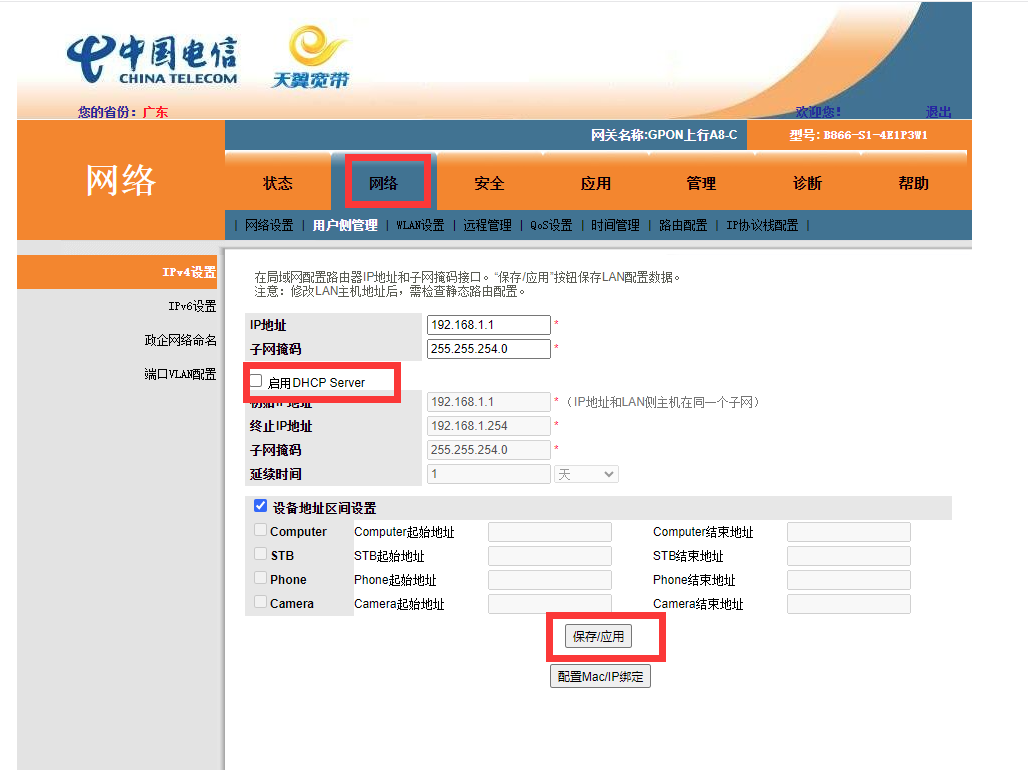This screenshot has height=770, width=1028.
Task: Open the QoS设置 submenu
Action: point(551,226)
